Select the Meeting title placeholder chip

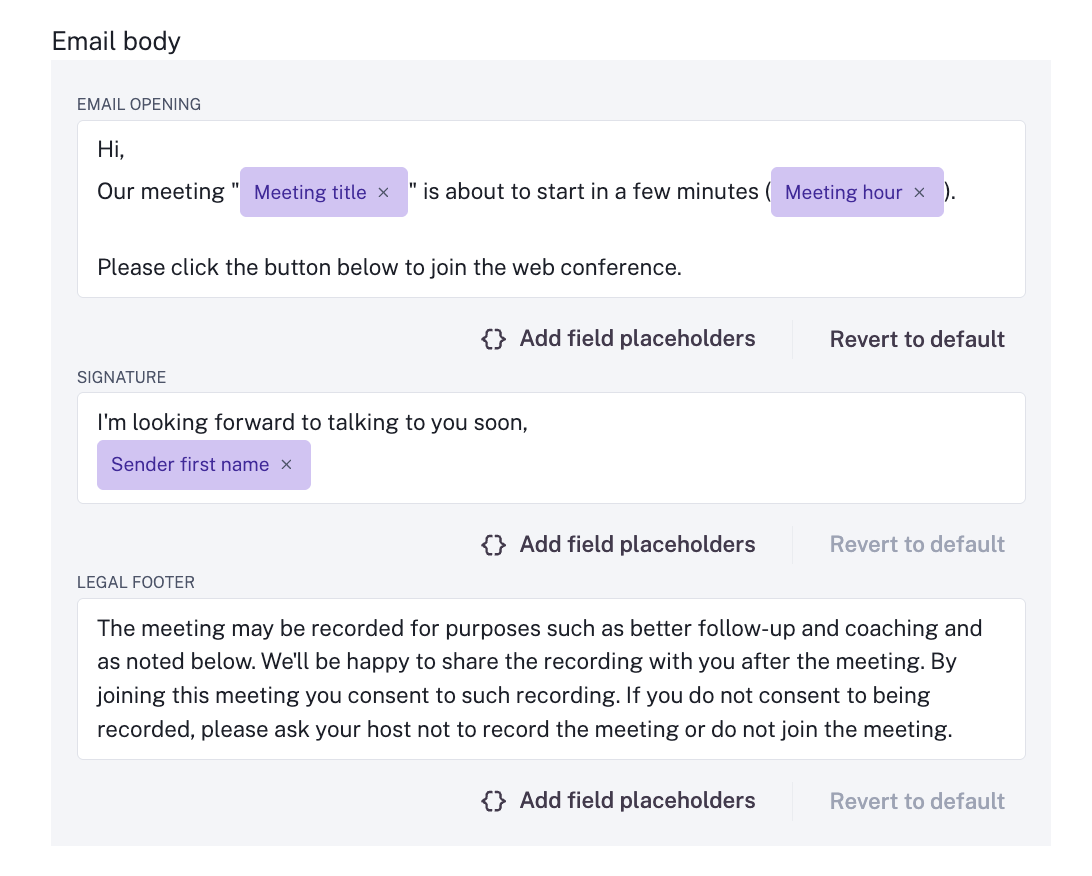coord(310,192)
